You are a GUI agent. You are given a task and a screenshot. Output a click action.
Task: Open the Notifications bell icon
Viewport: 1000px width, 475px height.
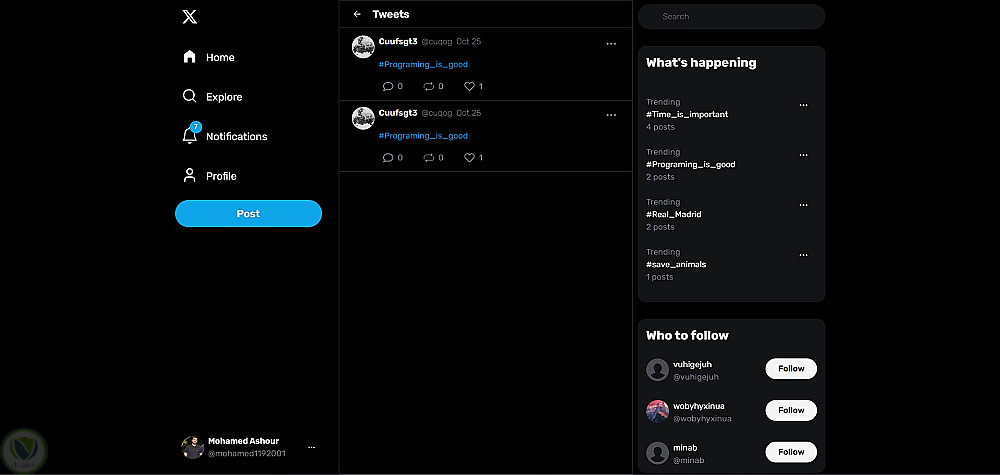point(190,135)
